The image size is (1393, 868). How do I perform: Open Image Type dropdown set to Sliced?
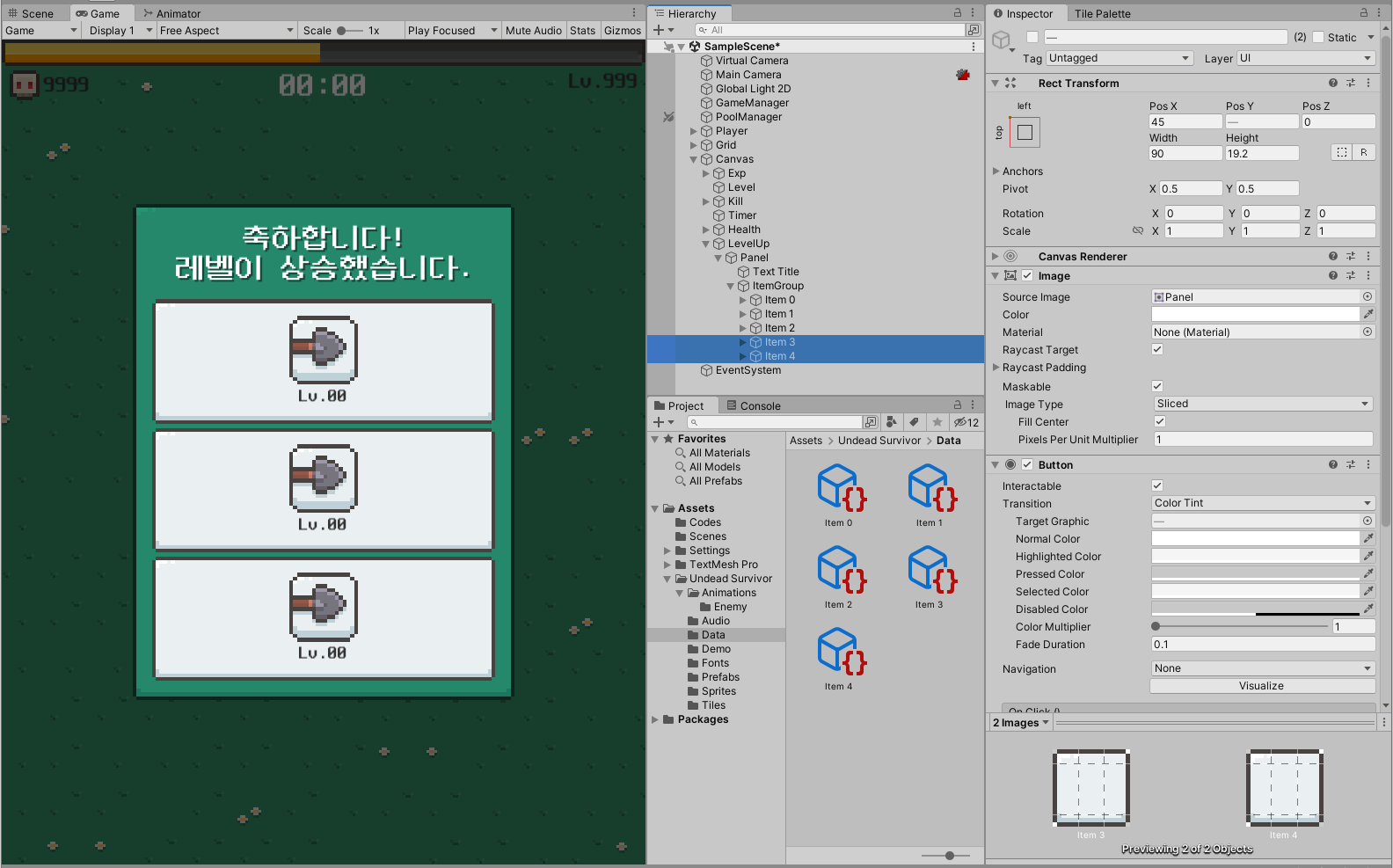(1263, 404)
